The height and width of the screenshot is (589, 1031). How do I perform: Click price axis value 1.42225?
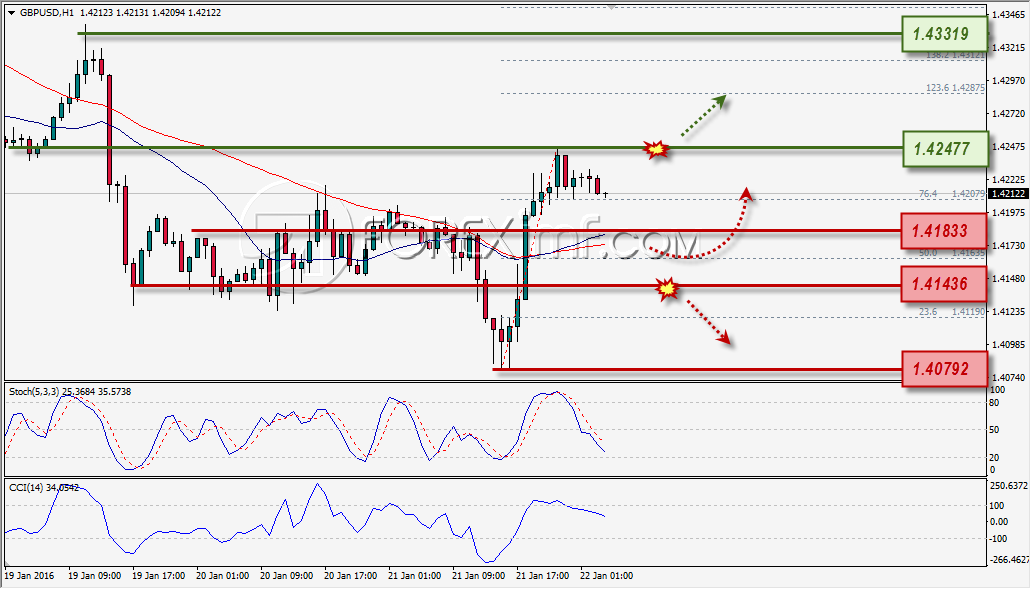[x=1009, y=179]
